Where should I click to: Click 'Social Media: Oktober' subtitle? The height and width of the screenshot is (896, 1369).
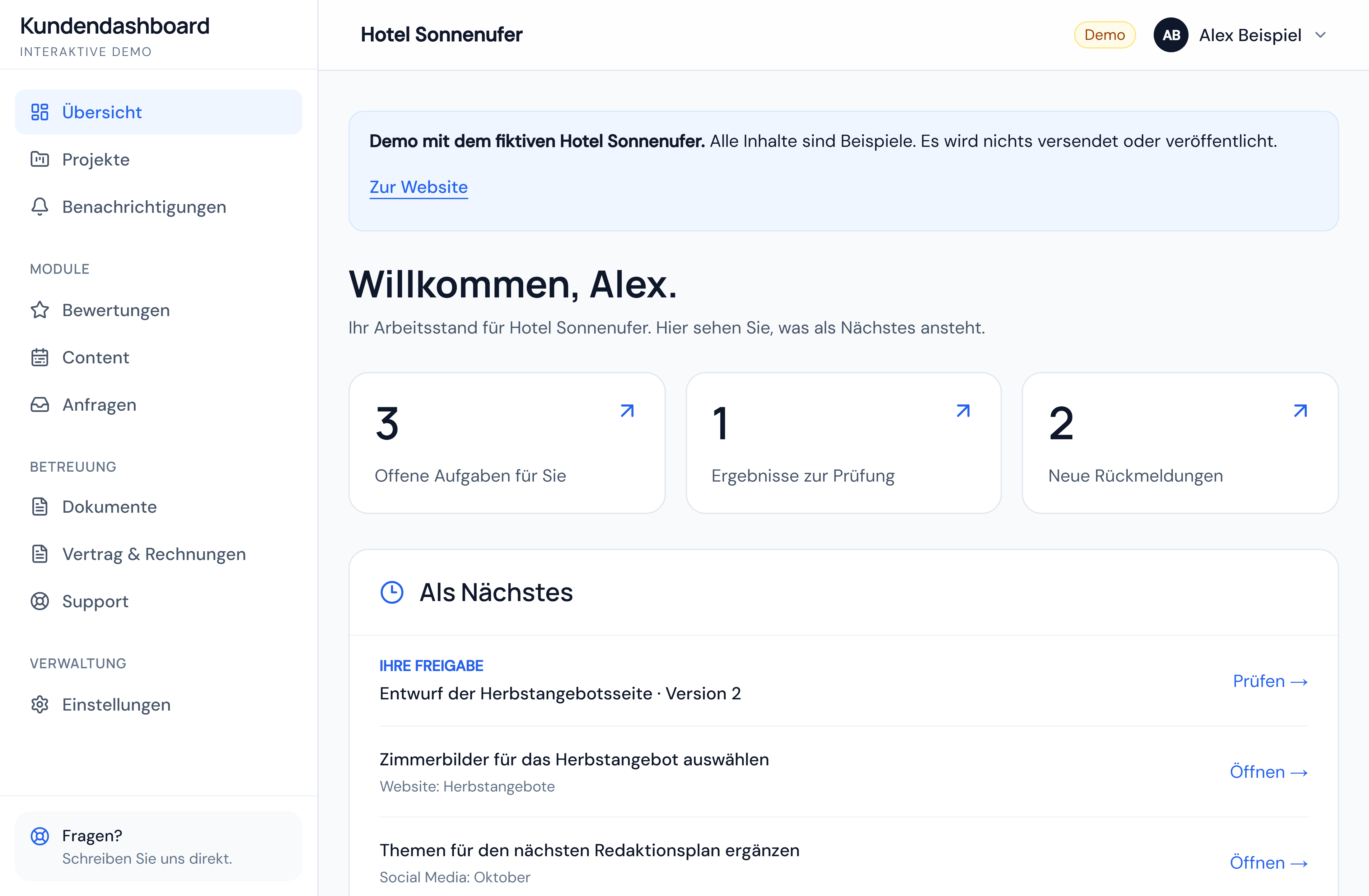point(455,877)
